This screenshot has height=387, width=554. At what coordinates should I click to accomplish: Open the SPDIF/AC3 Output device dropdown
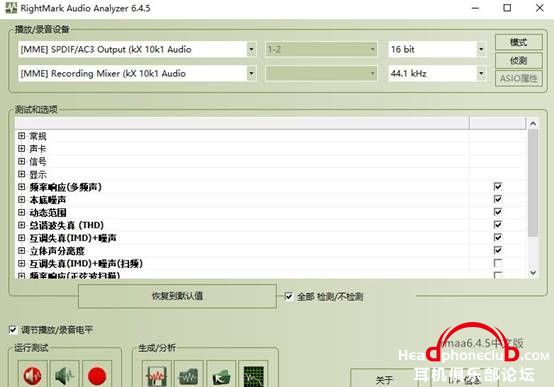pyautogui.click(x=251, y=49)
